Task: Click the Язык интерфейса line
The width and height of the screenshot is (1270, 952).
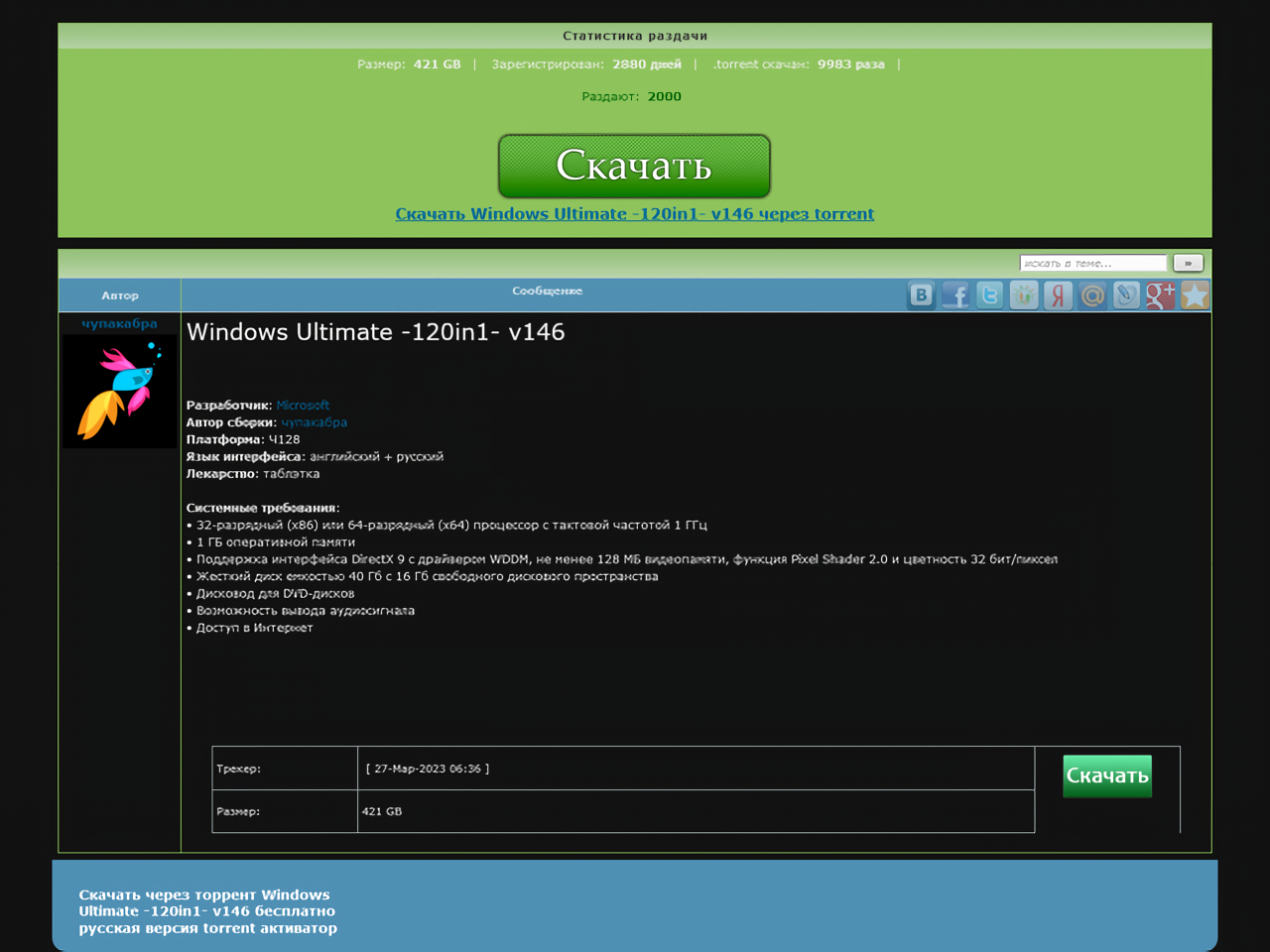Action: (x=315, y=457)
